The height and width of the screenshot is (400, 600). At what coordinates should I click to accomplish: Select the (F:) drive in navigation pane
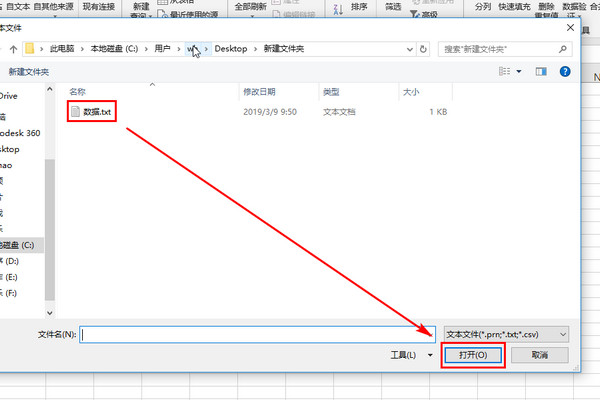[10, 293]
